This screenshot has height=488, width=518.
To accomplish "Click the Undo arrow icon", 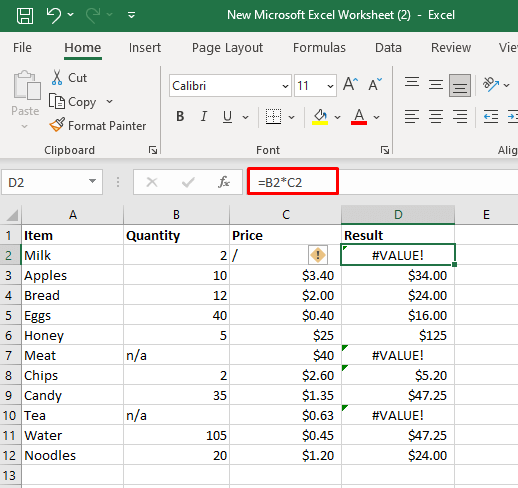I will [x=54, y=15].
